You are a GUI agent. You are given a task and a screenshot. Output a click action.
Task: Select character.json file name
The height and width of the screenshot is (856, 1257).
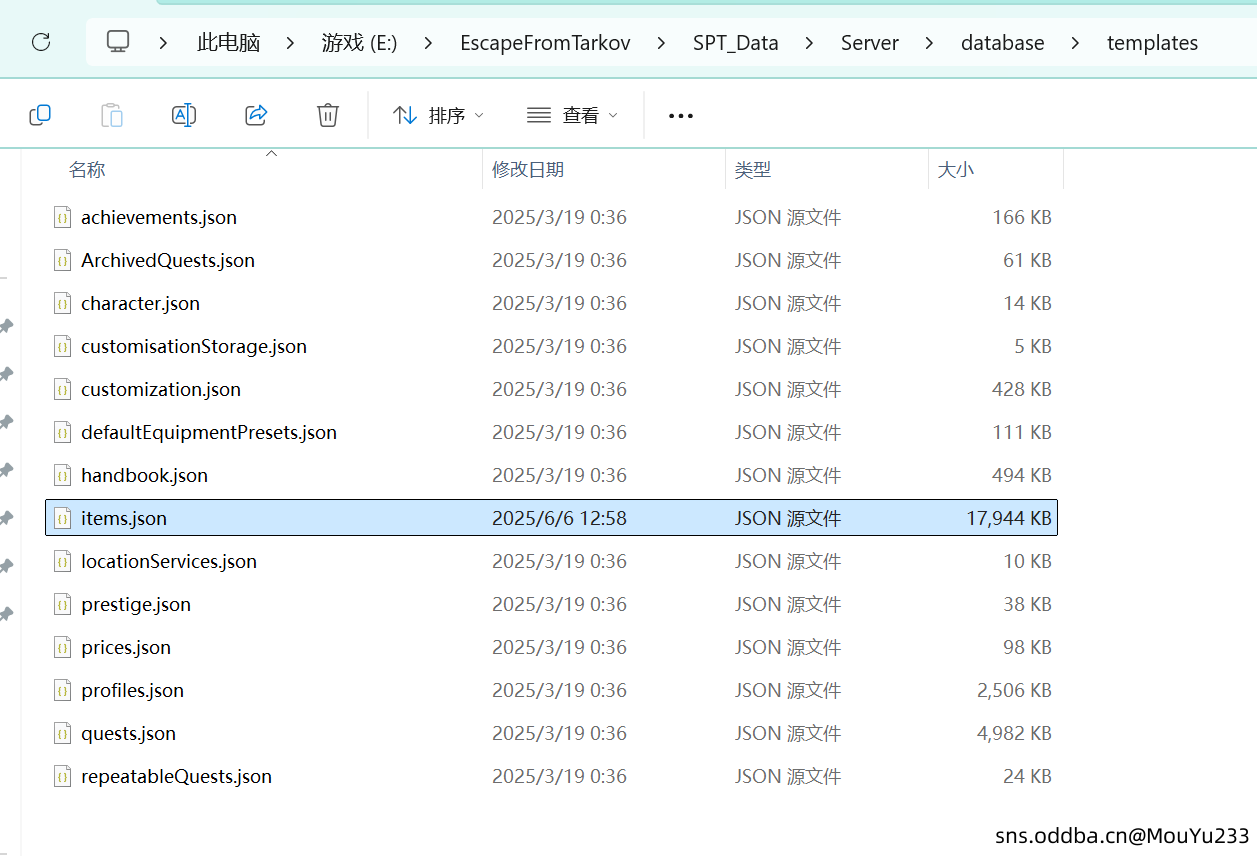pos(140,303)
